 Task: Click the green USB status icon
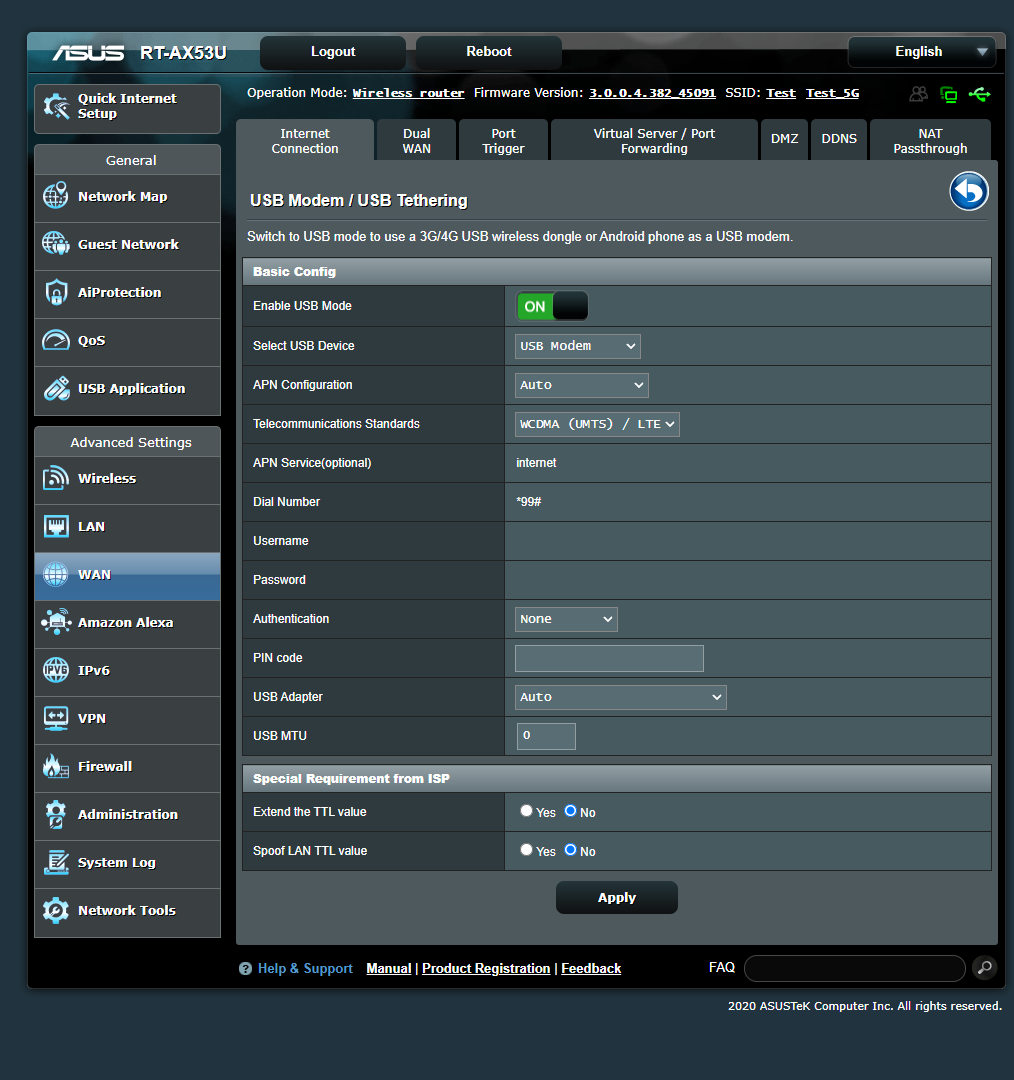pos(980,94)
